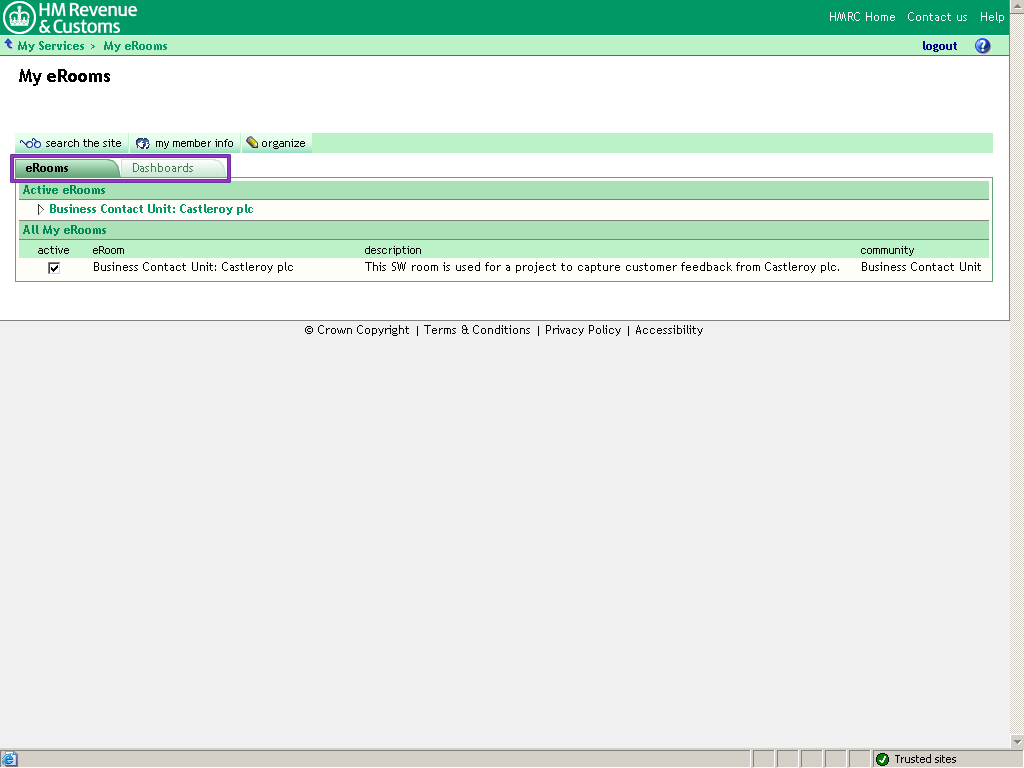
Task: Click the Internet Explorer page icon in status bar
Action: [10, 759]
